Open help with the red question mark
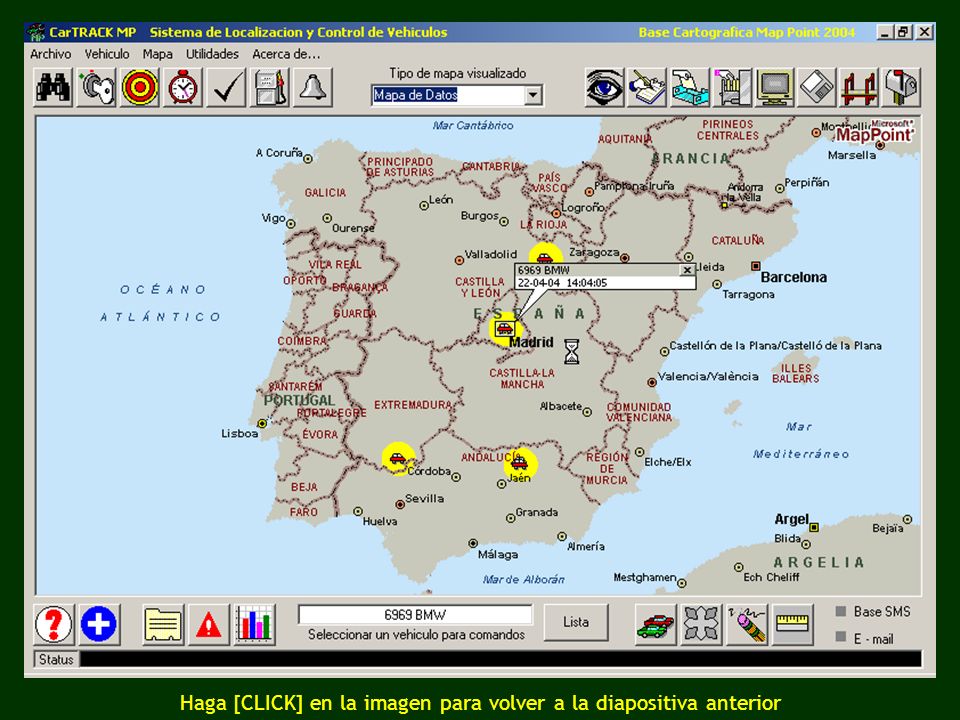The image size is (960, 720). tap(54, 624)
